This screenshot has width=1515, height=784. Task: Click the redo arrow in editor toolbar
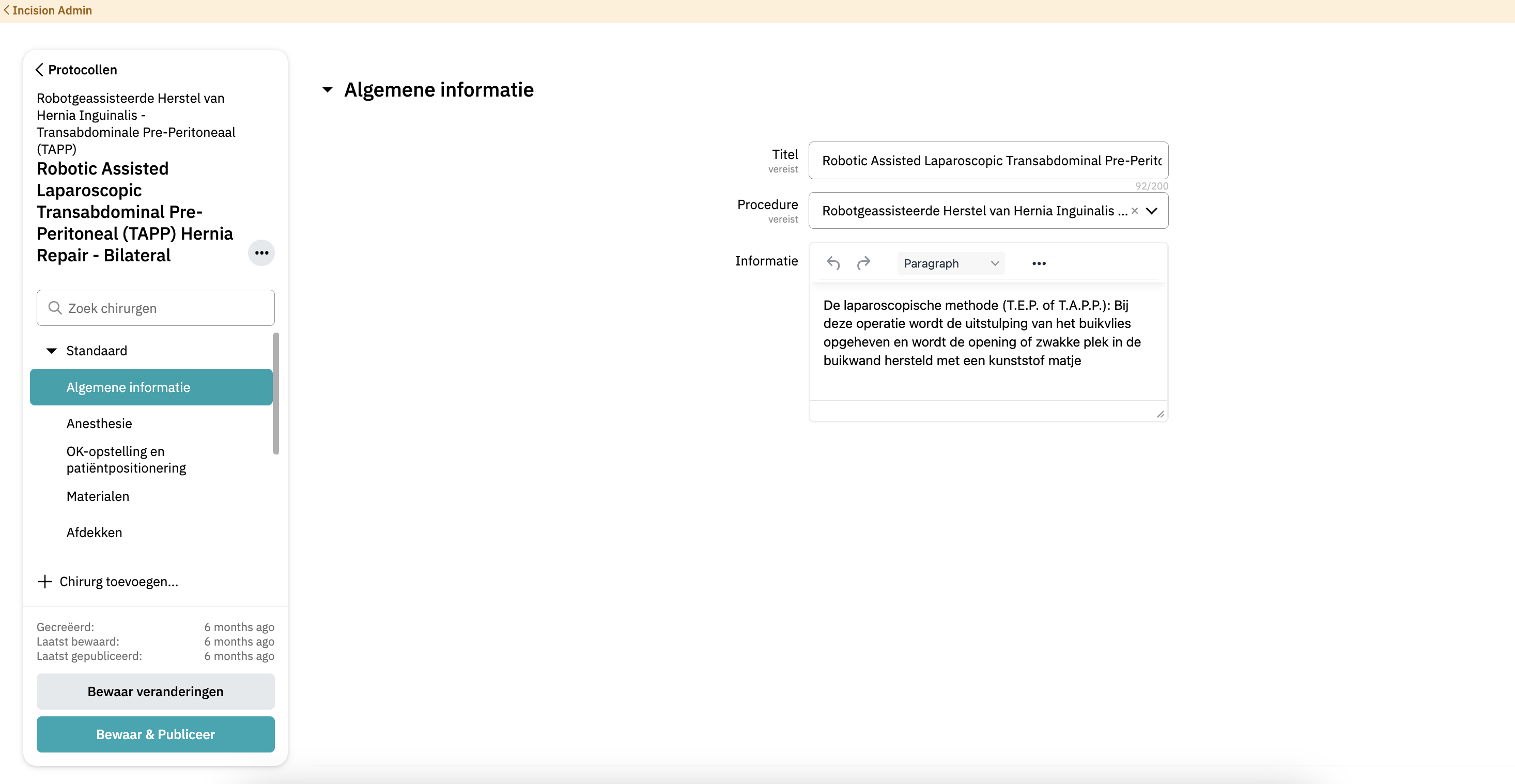click(x=863, y=263)
